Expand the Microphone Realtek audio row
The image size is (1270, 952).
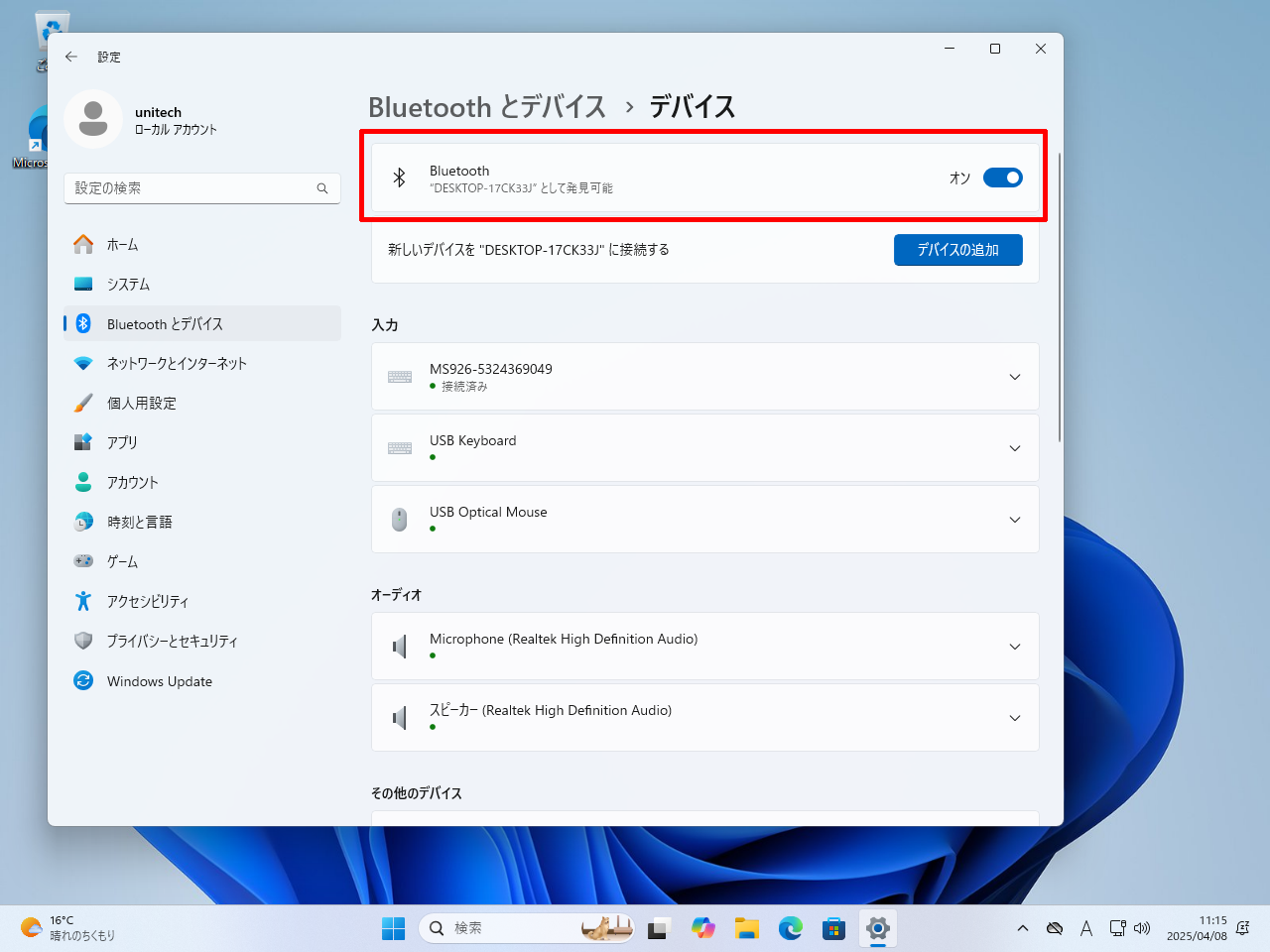point(704,647)
